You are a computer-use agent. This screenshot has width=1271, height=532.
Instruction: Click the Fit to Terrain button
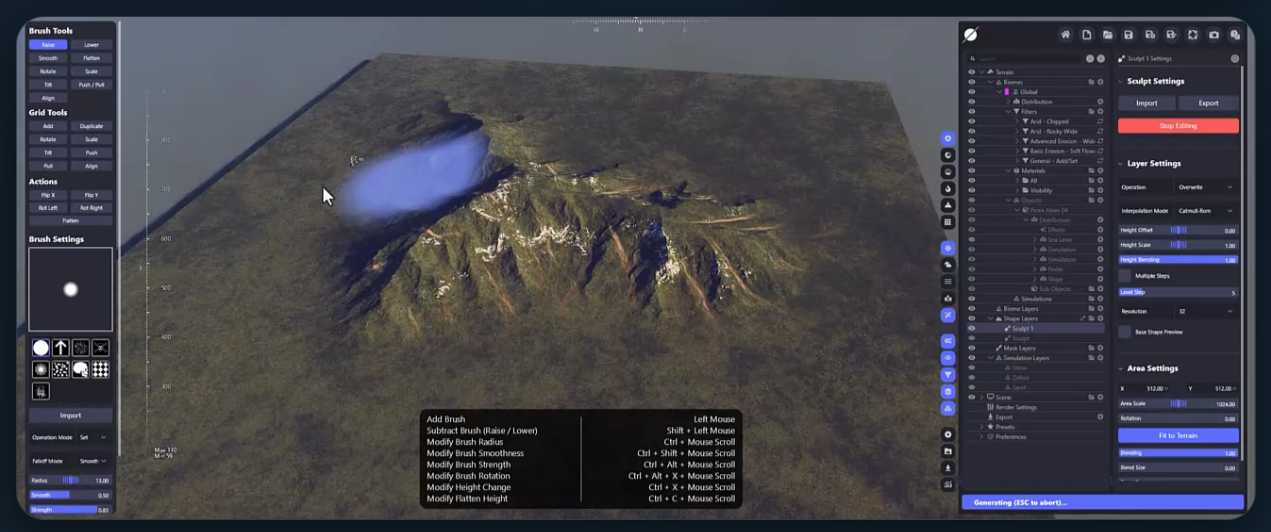coord(1178,435)
